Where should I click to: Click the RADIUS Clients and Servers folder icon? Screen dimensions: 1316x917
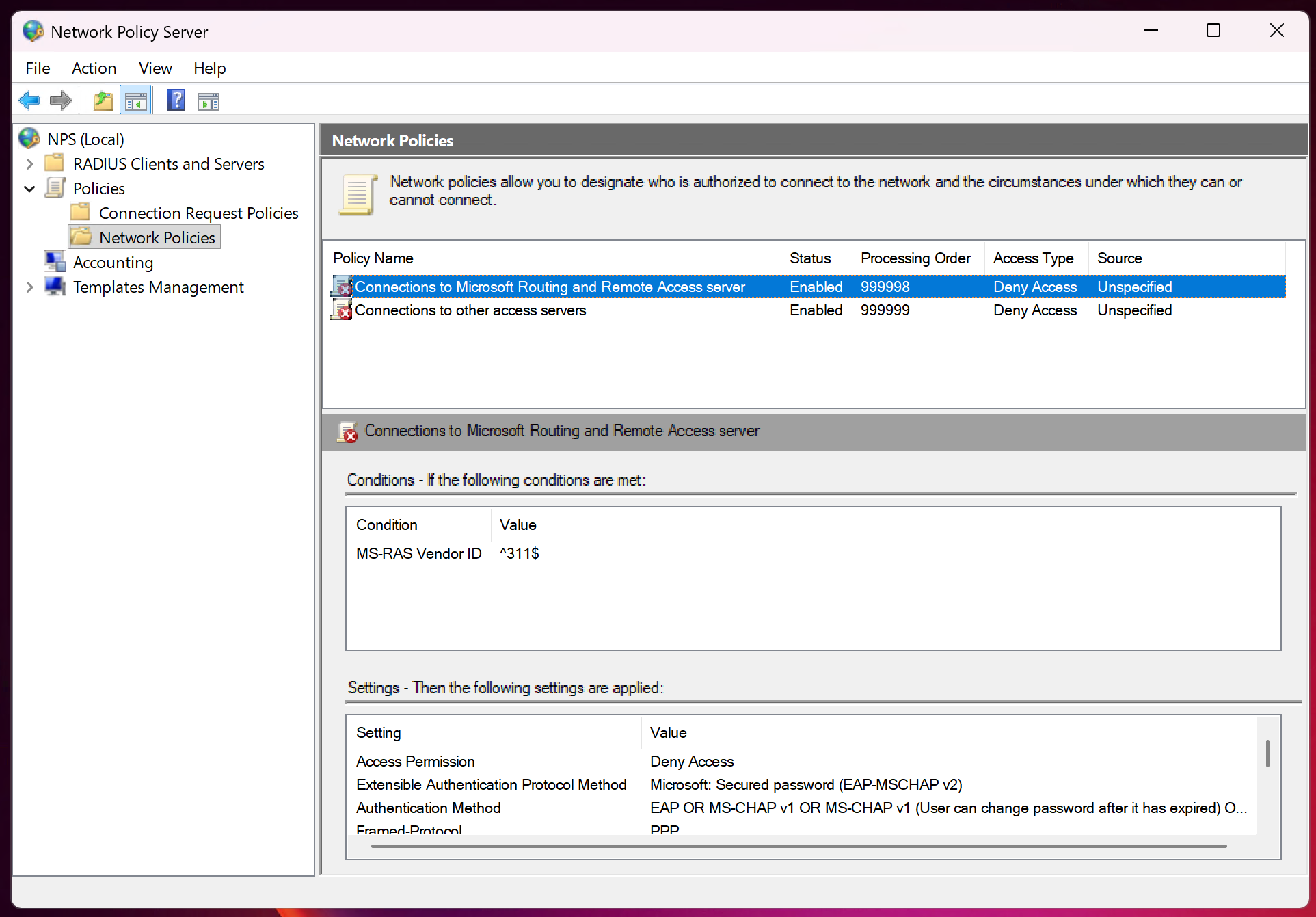54,163
